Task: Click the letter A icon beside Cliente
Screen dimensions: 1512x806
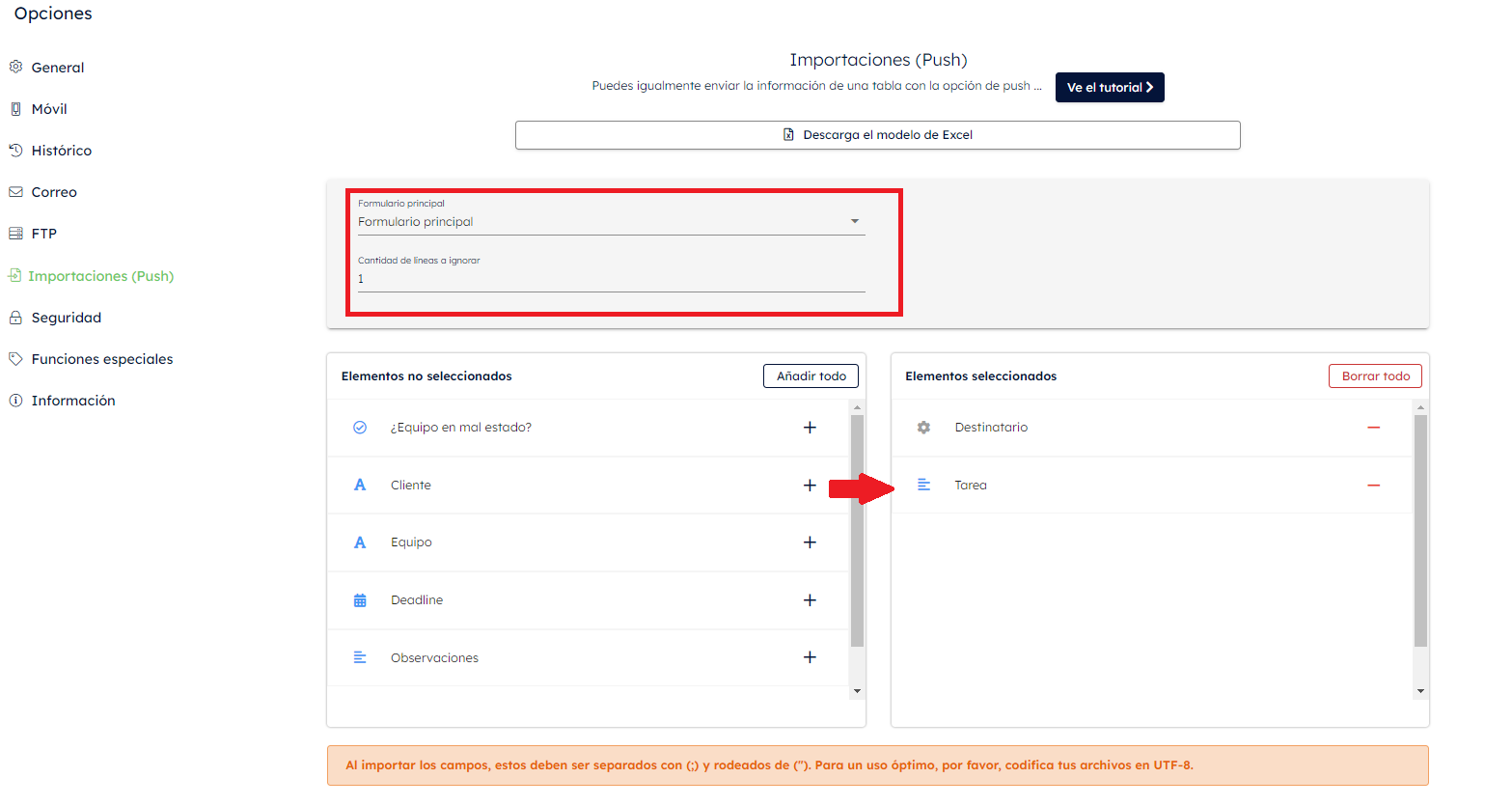Action: [x=360, y=485]
